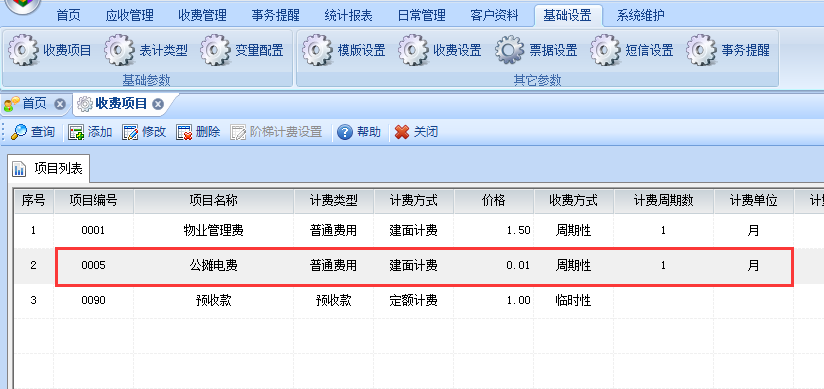Click the price 1.50 cell
824x389 pixels.
tap(494, 231)
